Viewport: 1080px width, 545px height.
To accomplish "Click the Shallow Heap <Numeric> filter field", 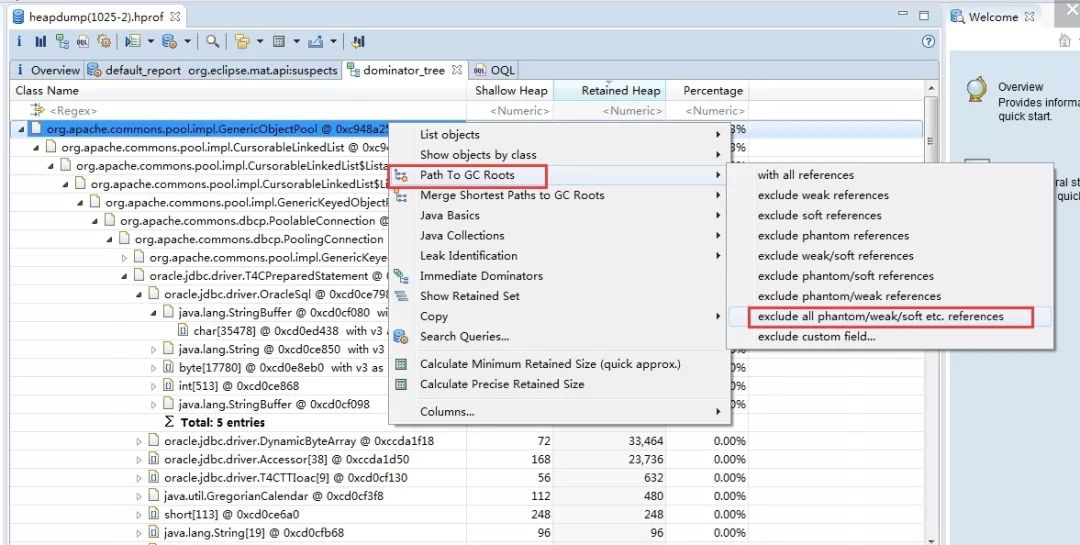I will (x=510, y=110).
